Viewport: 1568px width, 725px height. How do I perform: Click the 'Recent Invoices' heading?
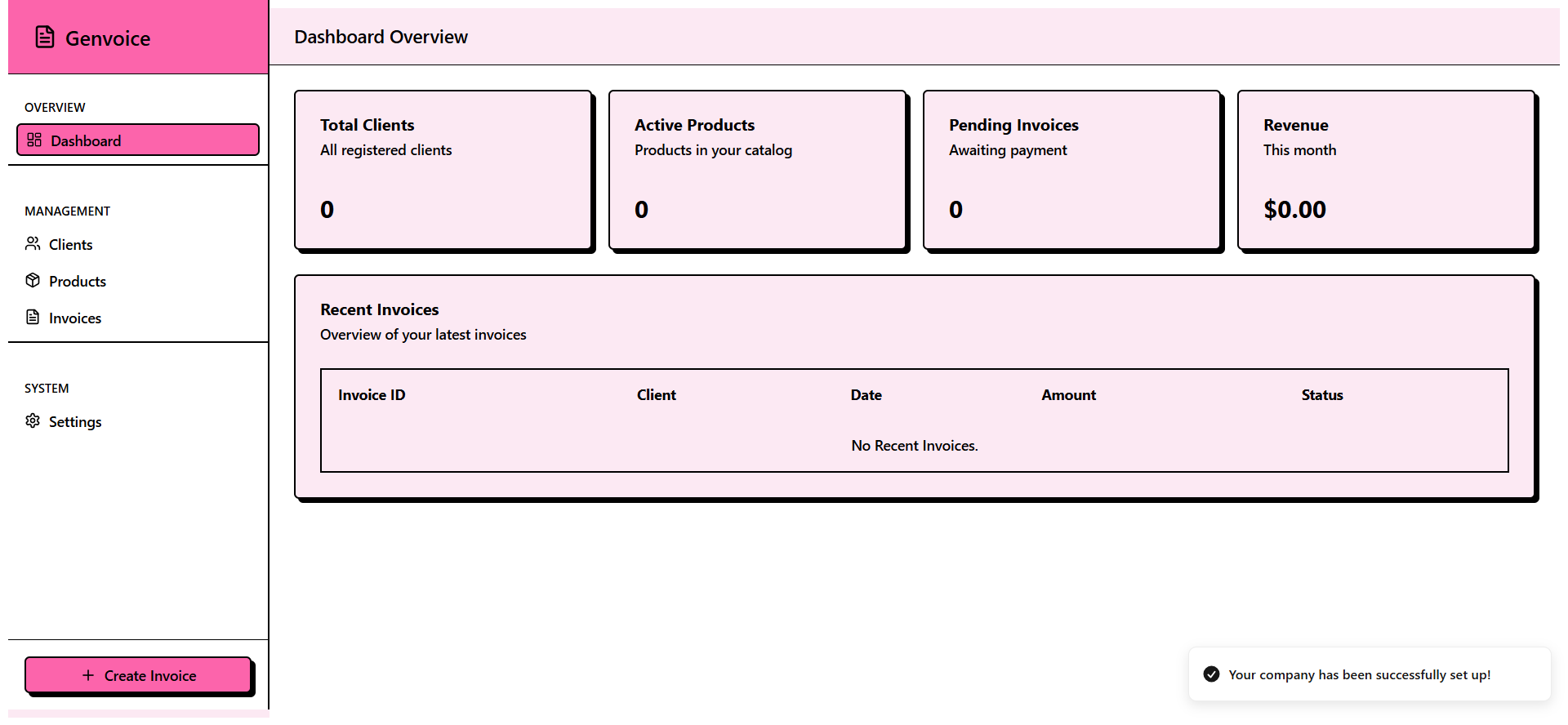(x=380, y=309)
